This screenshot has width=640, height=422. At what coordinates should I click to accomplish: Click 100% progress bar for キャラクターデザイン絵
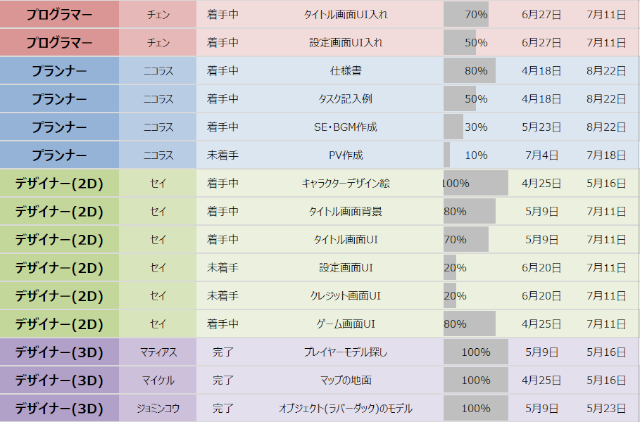pyautogui.click(x=475, y=183)
